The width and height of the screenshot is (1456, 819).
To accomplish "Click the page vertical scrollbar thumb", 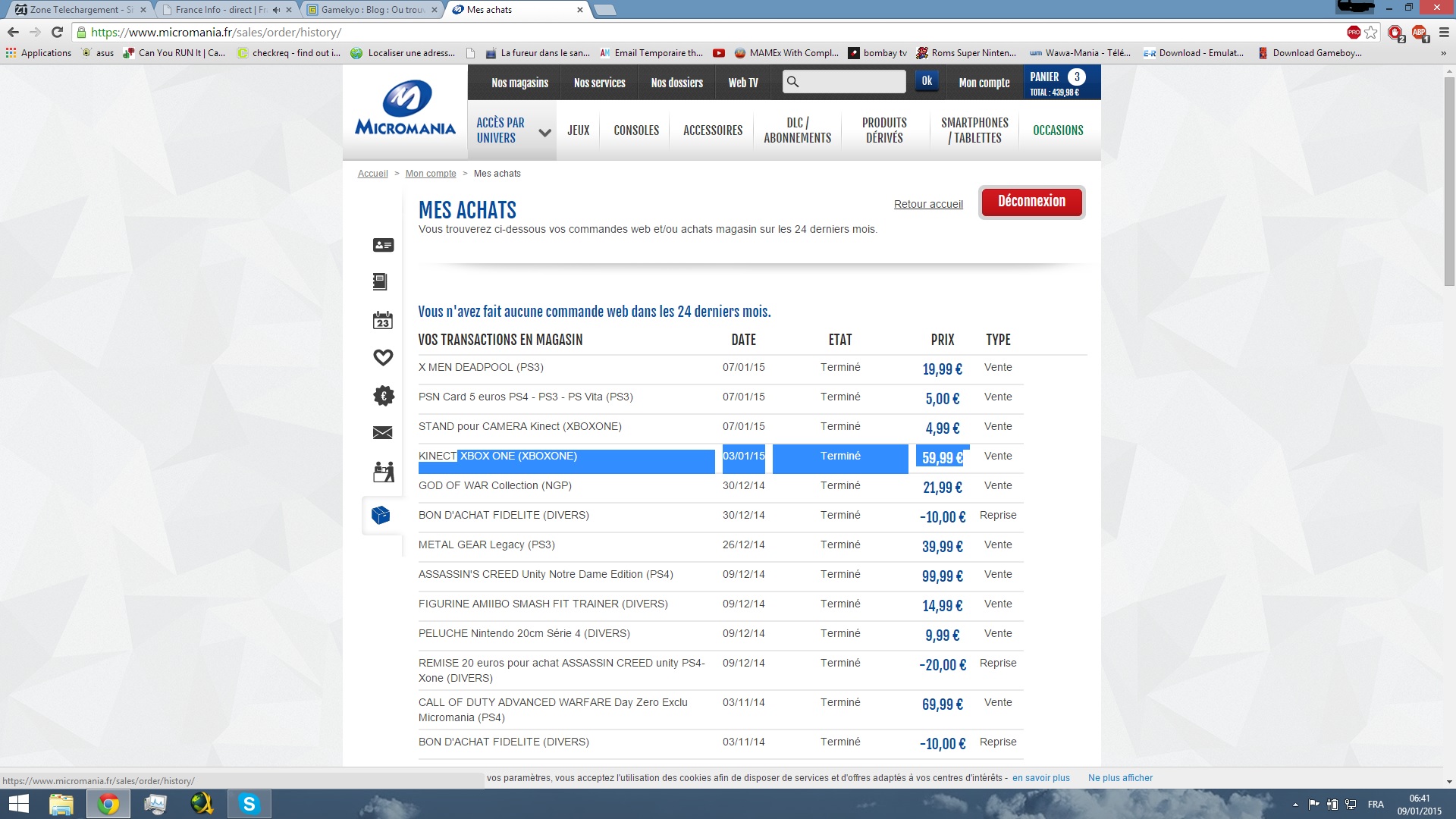I will (1449, 182).
